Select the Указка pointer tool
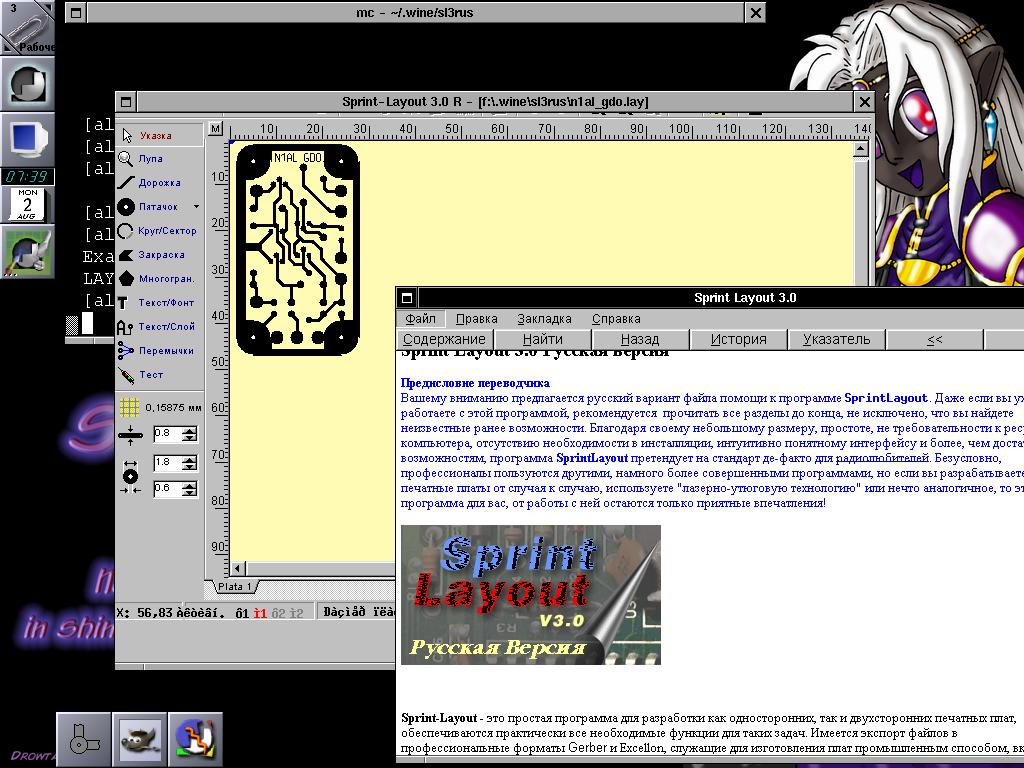The image size is (1024, 768). point(160,135)
